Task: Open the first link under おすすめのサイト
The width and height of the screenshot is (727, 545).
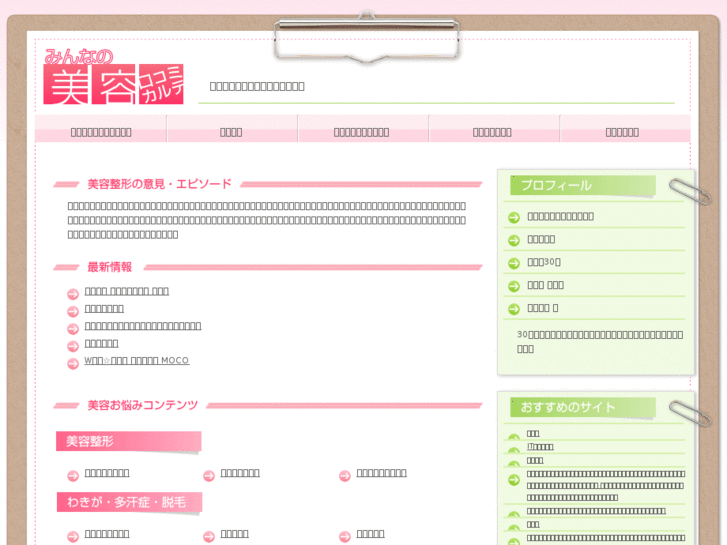Action: click(x=533, y=433)
